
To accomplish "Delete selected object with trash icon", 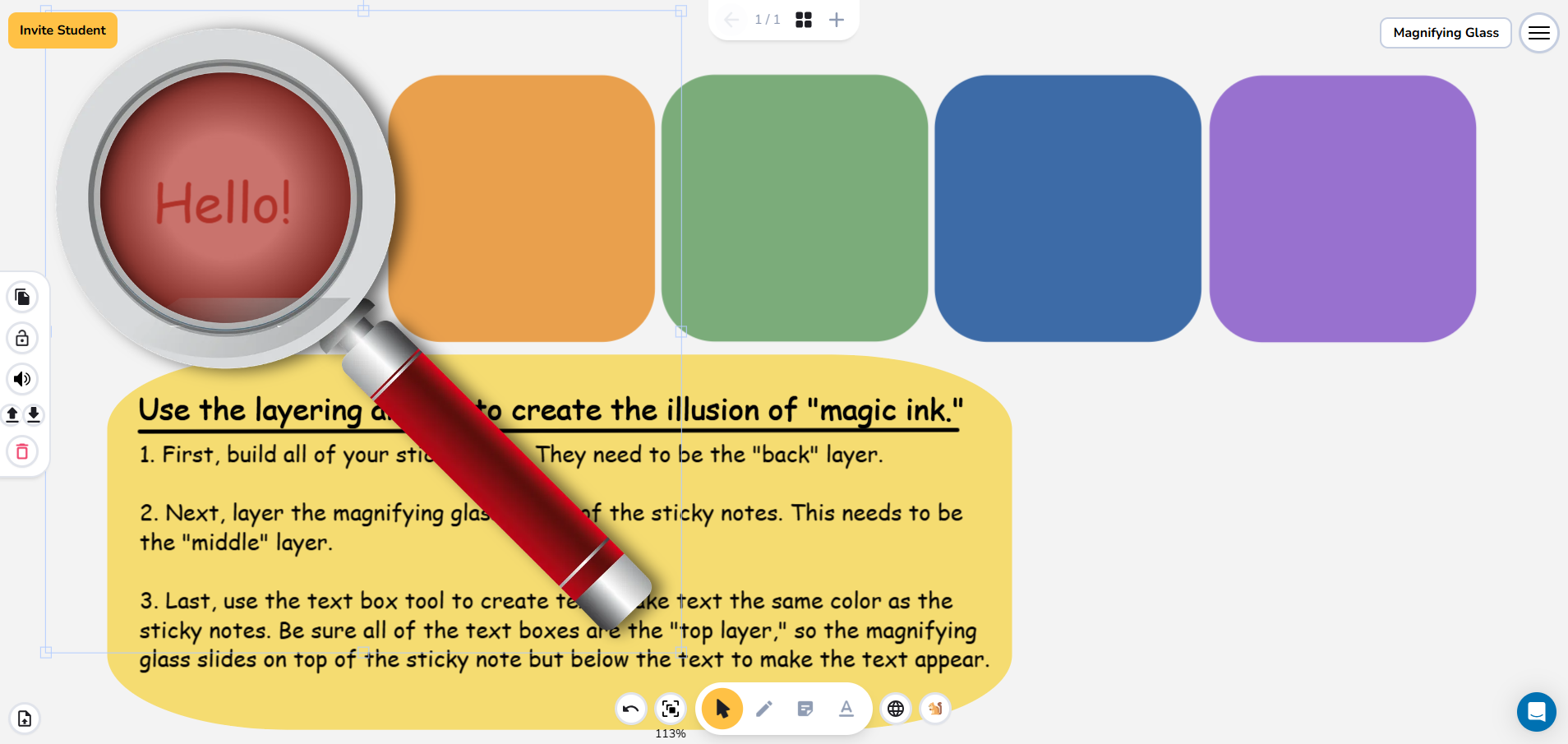I will [x=22, y=451].
